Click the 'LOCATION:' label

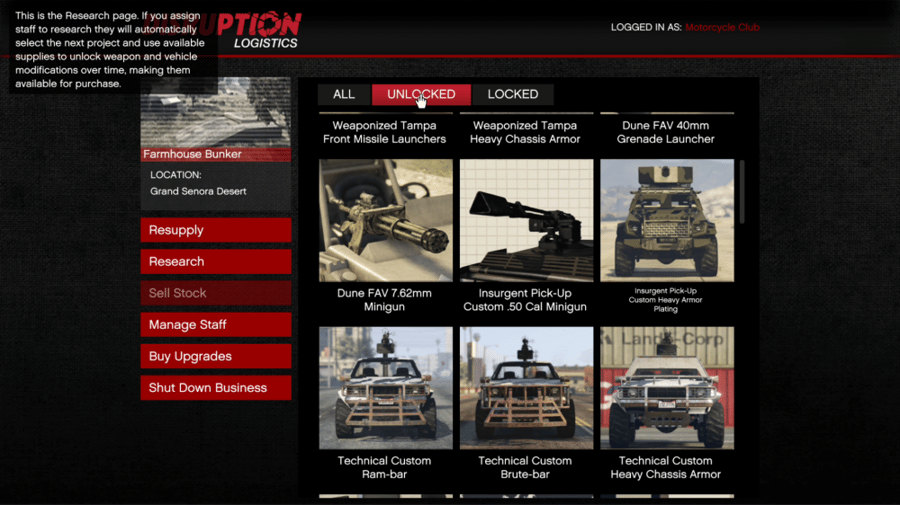click(176, 175)
